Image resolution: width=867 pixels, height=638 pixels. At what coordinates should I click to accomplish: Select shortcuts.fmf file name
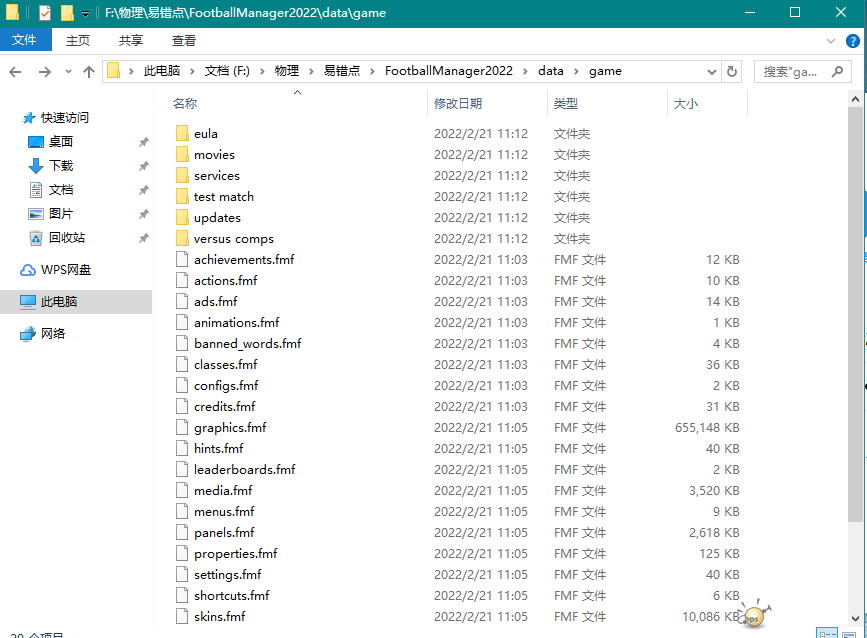click(x=232, y=595)
